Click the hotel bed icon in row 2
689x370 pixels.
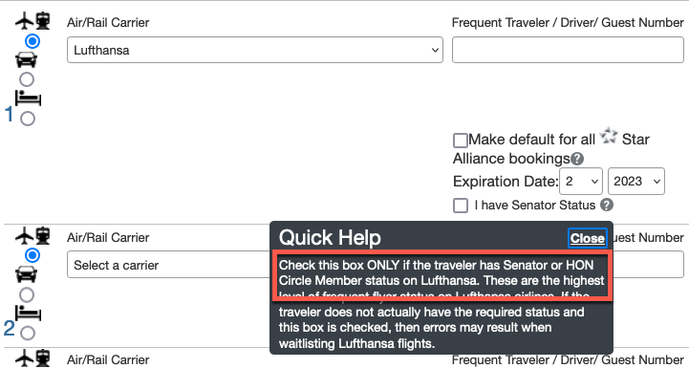pos(28,313)
